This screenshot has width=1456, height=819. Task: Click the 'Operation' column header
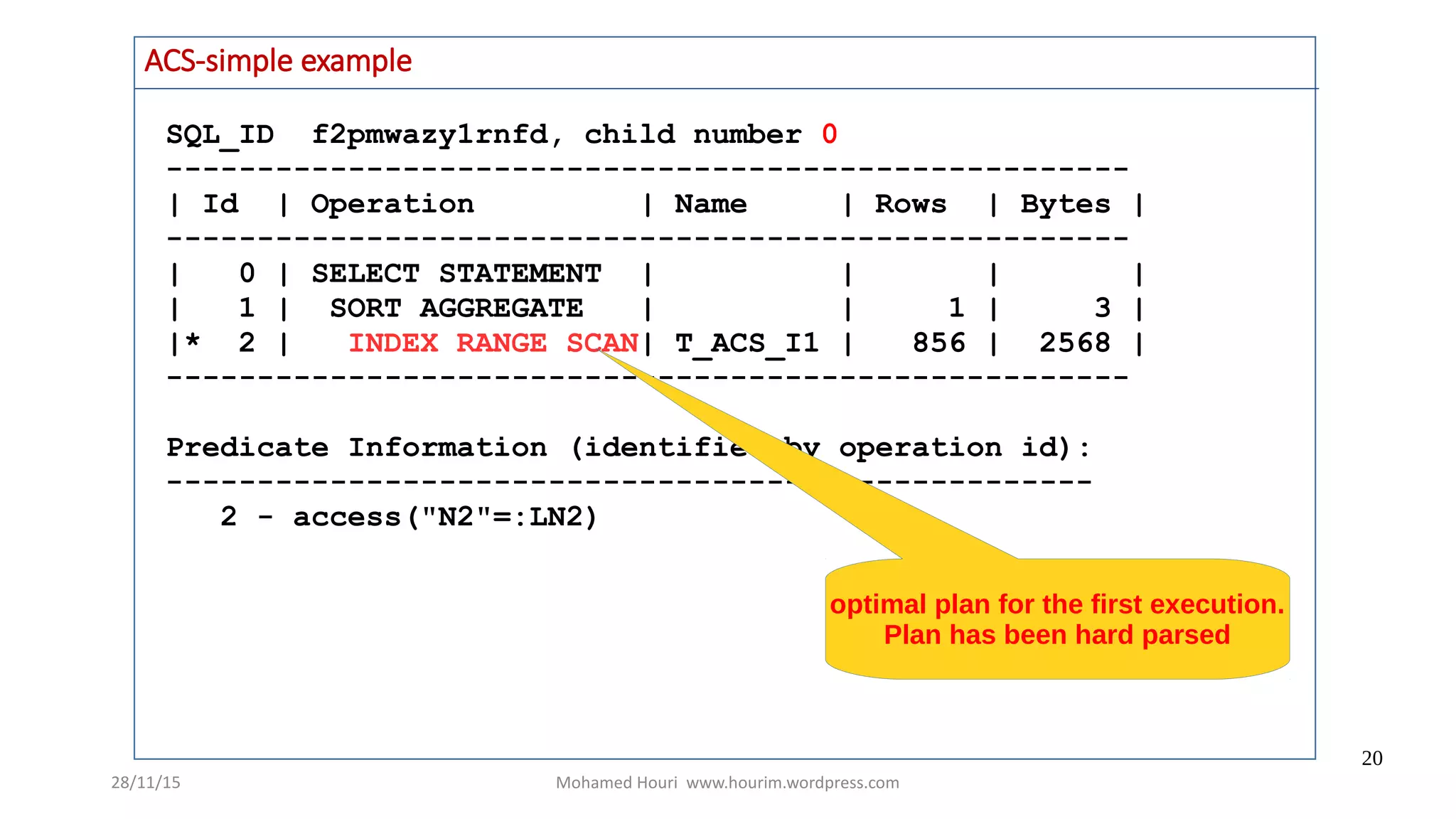[392, 205]
